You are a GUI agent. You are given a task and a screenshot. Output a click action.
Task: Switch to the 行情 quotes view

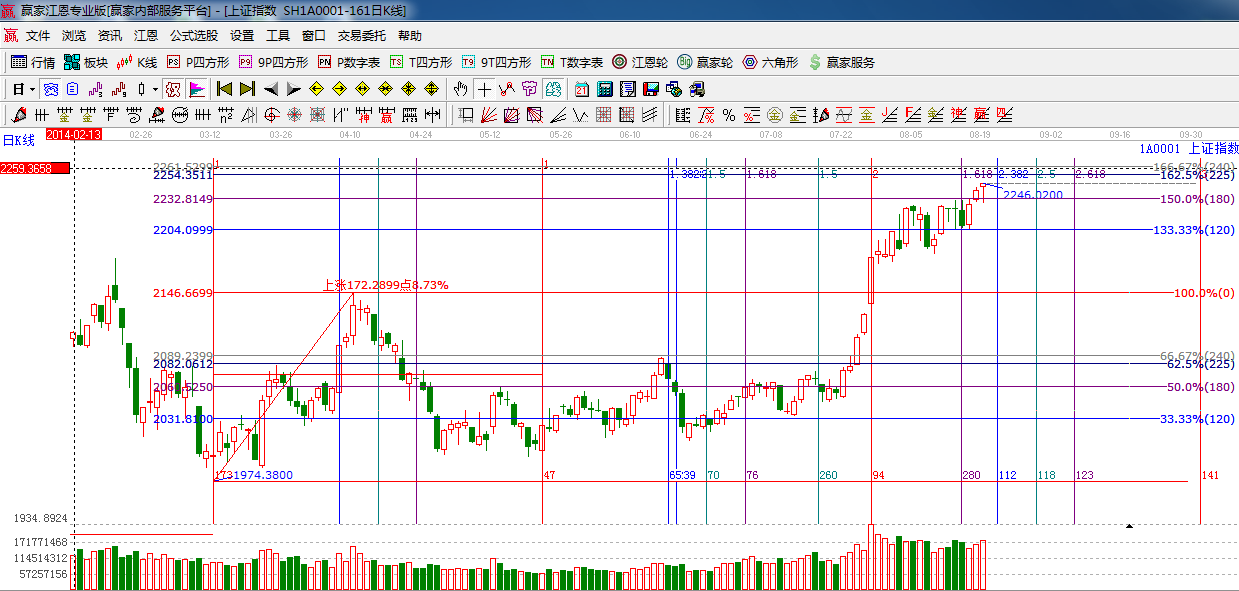(x=33, y=62)
